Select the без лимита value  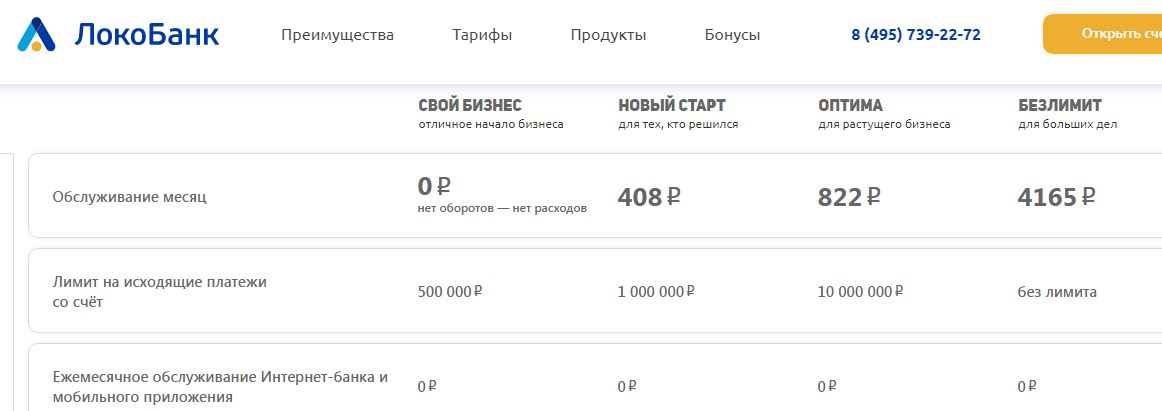point(1057,292)
